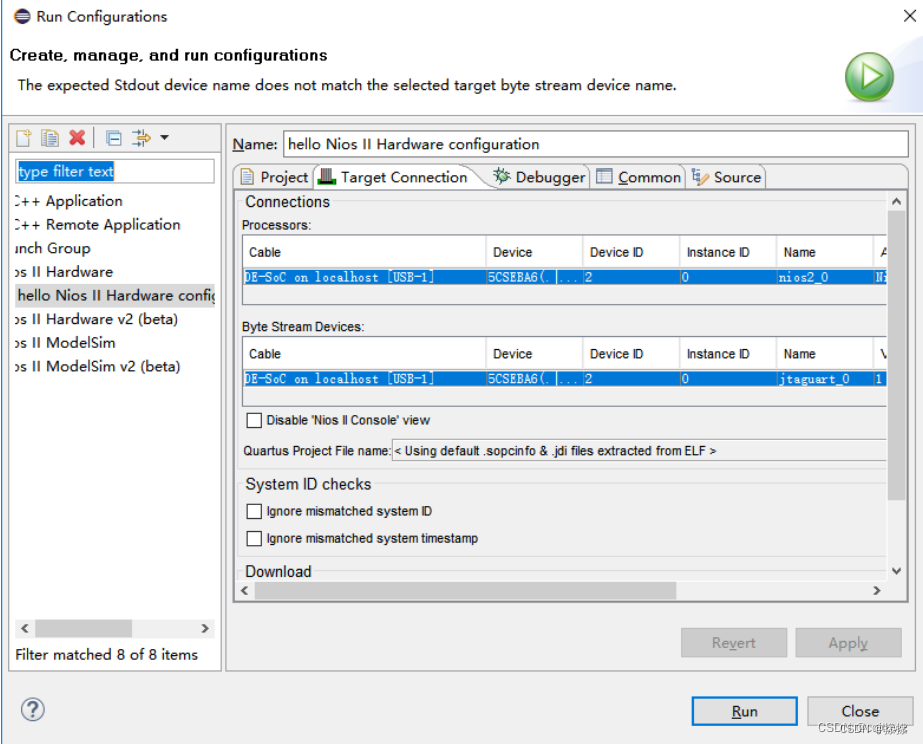The image size is (923, 744).
Task: Click the help question mark icon
Action: click(33, 709)
